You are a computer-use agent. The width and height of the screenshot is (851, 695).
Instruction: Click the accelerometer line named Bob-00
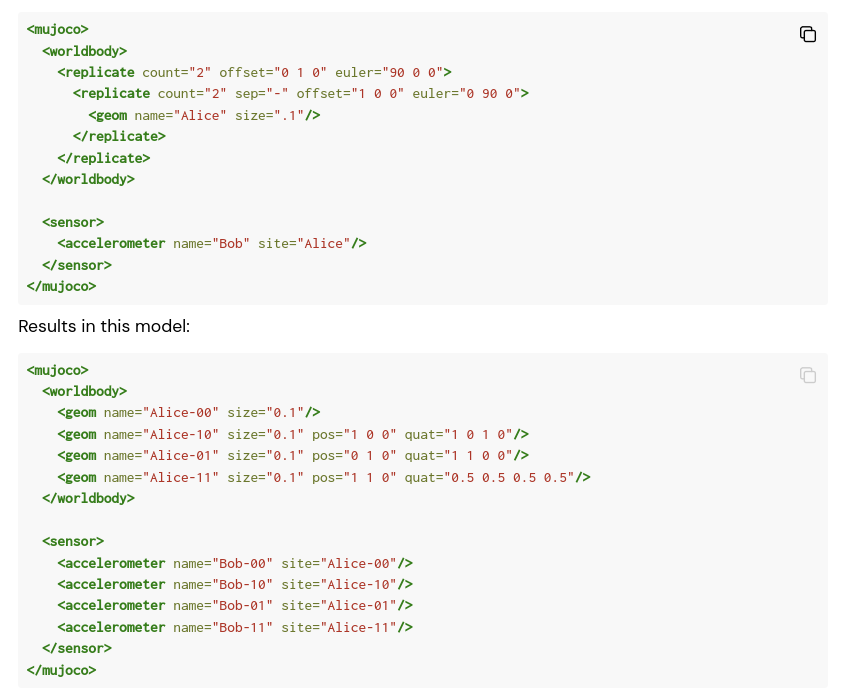(x=235, y=563)
